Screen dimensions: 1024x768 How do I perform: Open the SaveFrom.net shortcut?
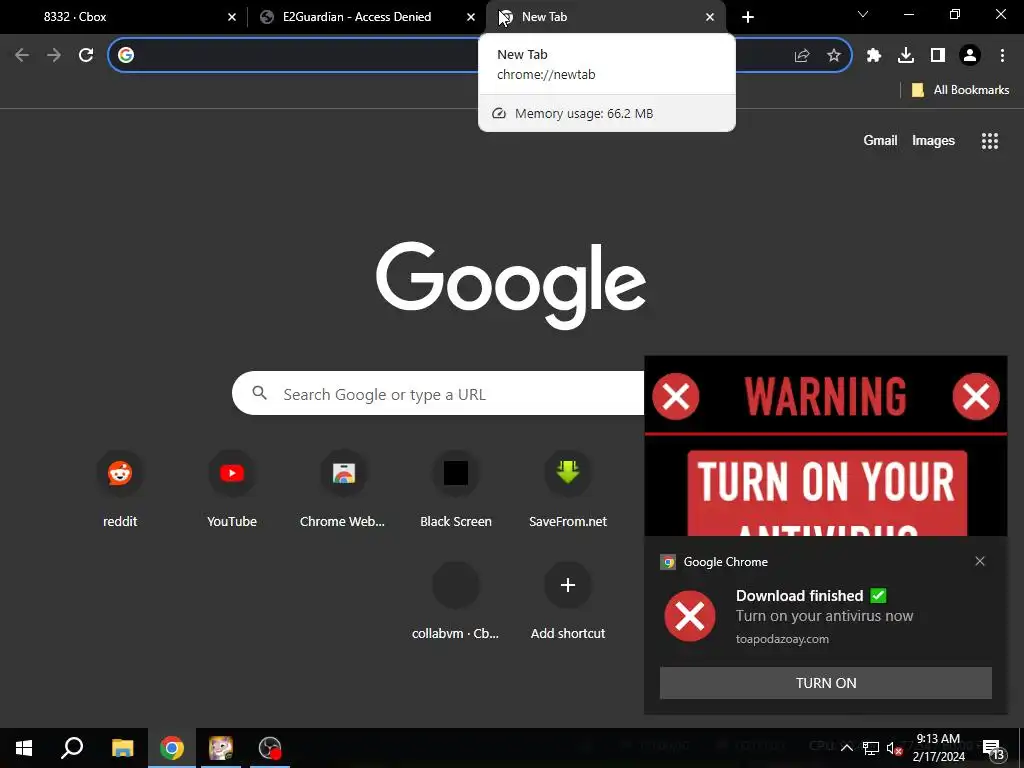(568, 488)
